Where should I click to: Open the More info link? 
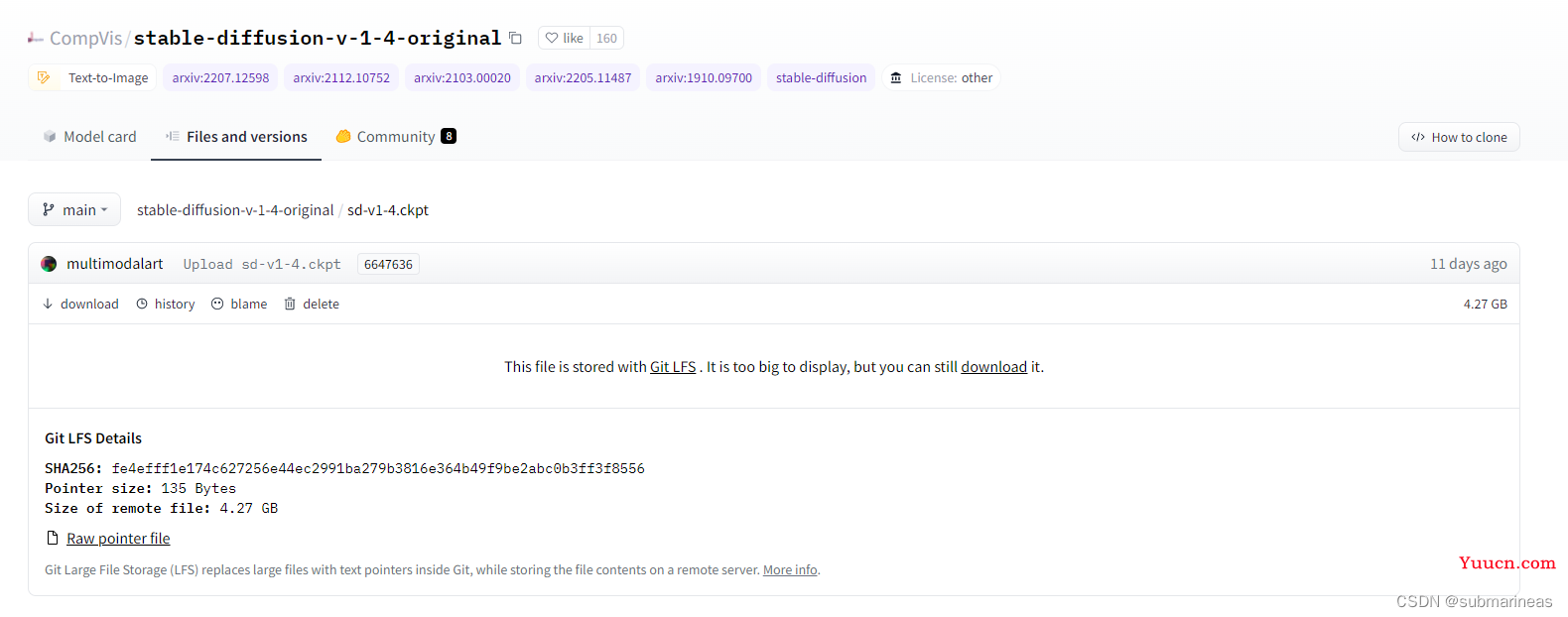pos(790,570)
